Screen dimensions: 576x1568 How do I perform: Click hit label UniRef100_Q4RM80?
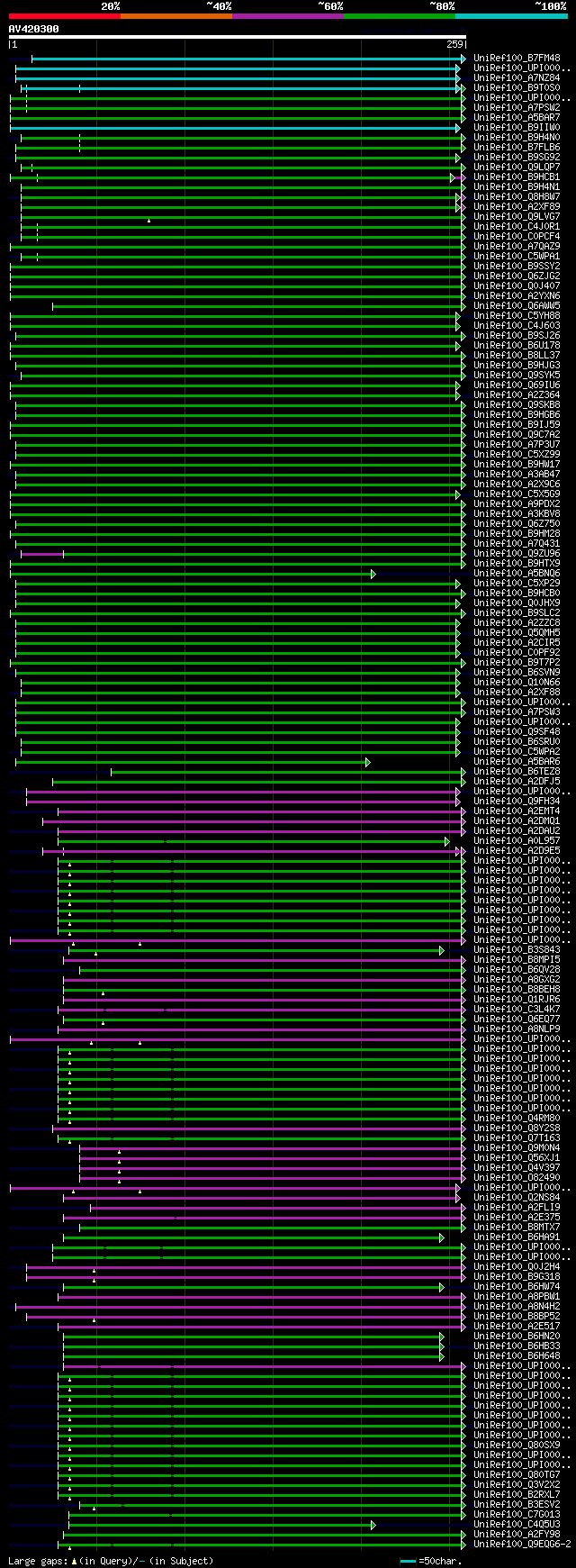pos(517,1119)
